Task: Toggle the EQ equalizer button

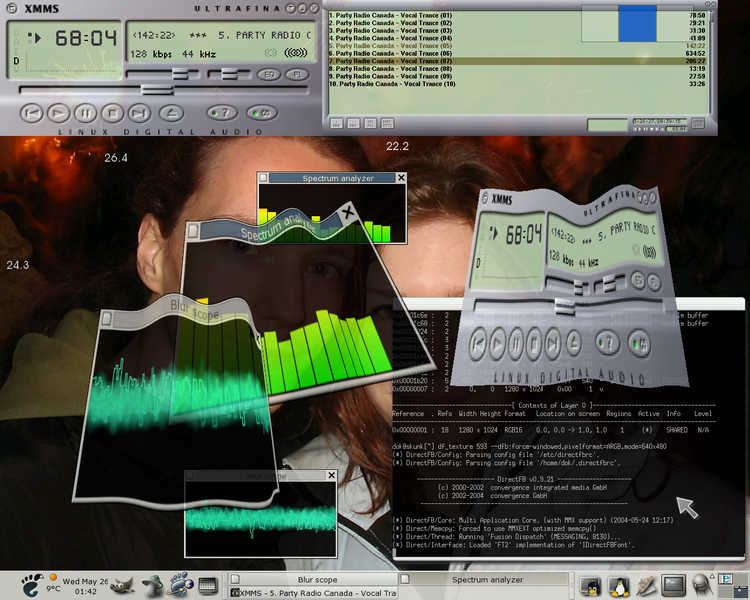Action: tap(269, 75)
